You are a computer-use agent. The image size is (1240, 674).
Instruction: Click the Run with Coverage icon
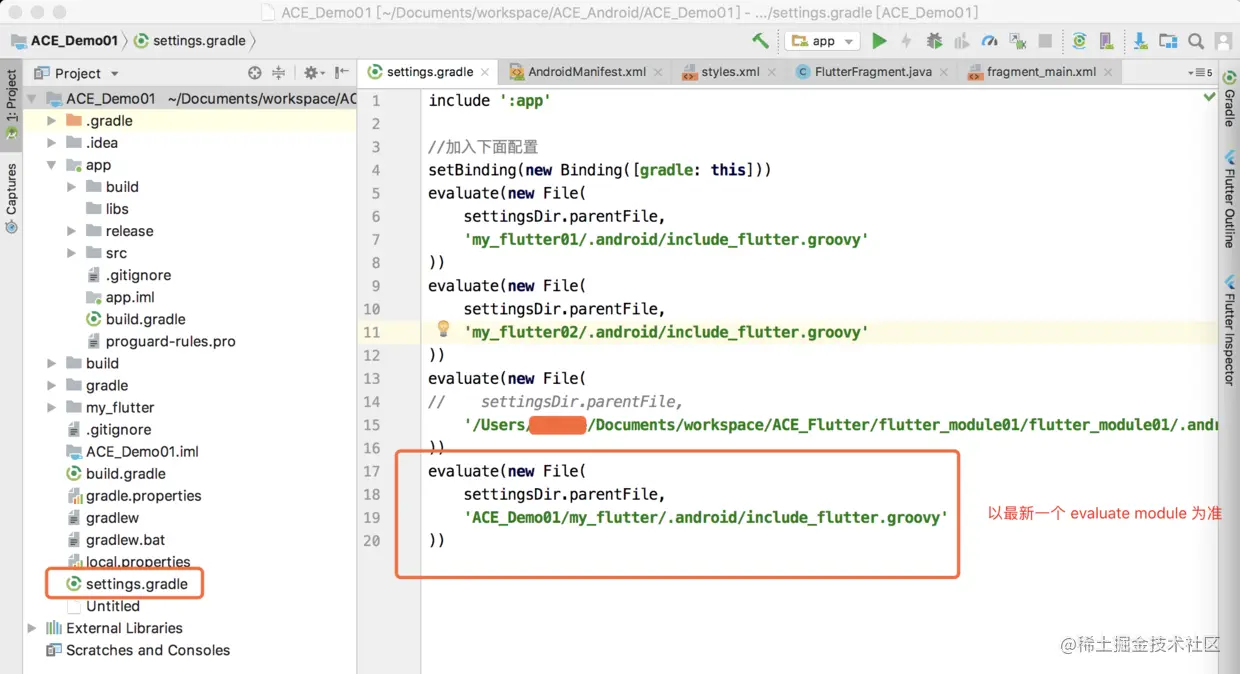[962, 41]
